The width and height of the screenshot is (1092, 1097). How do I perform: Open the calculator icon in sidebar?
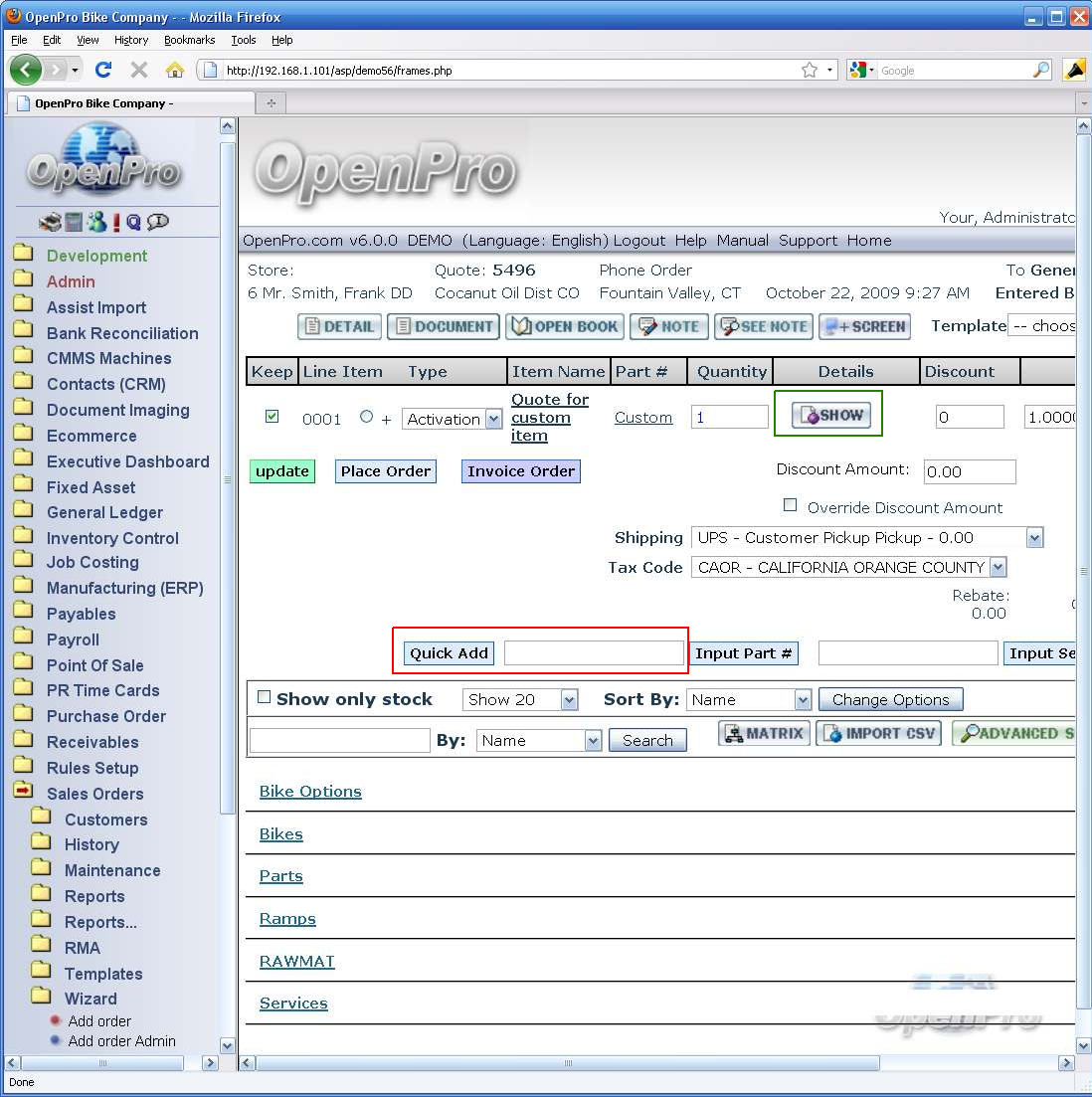point(74,222)
